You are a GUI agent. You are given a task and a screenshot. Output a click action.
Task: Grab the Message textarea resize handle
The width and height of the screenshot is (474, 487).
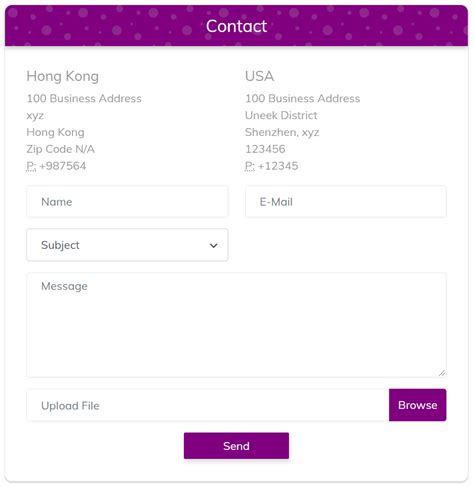442,373
